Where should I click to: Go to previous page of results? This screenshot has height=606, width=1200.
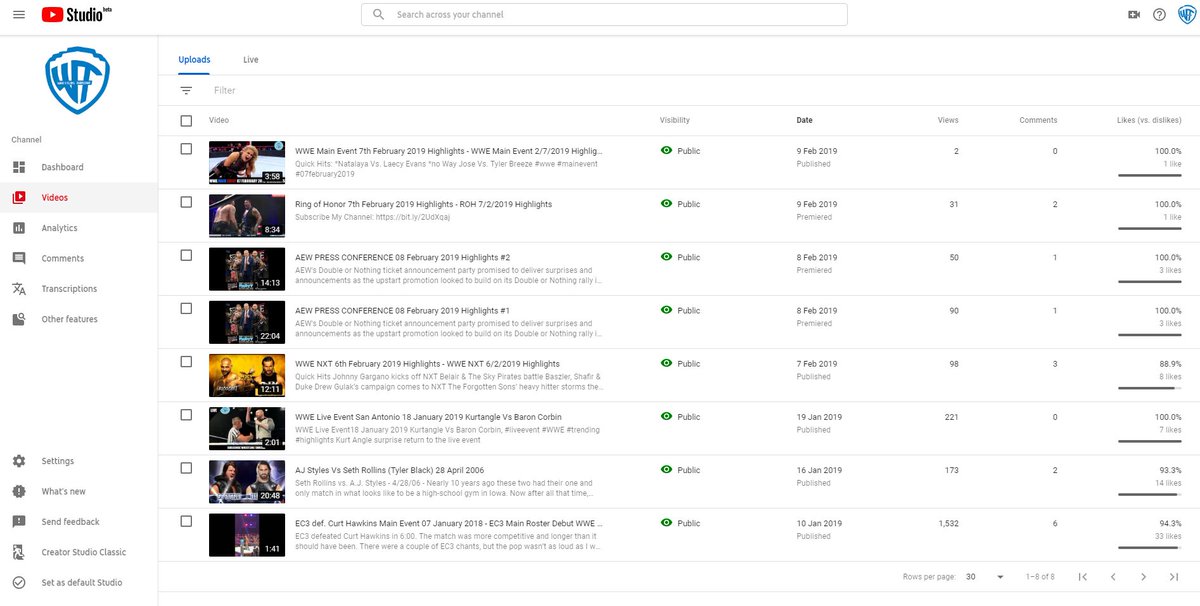pyautogui.click(x=1113, y=577)
